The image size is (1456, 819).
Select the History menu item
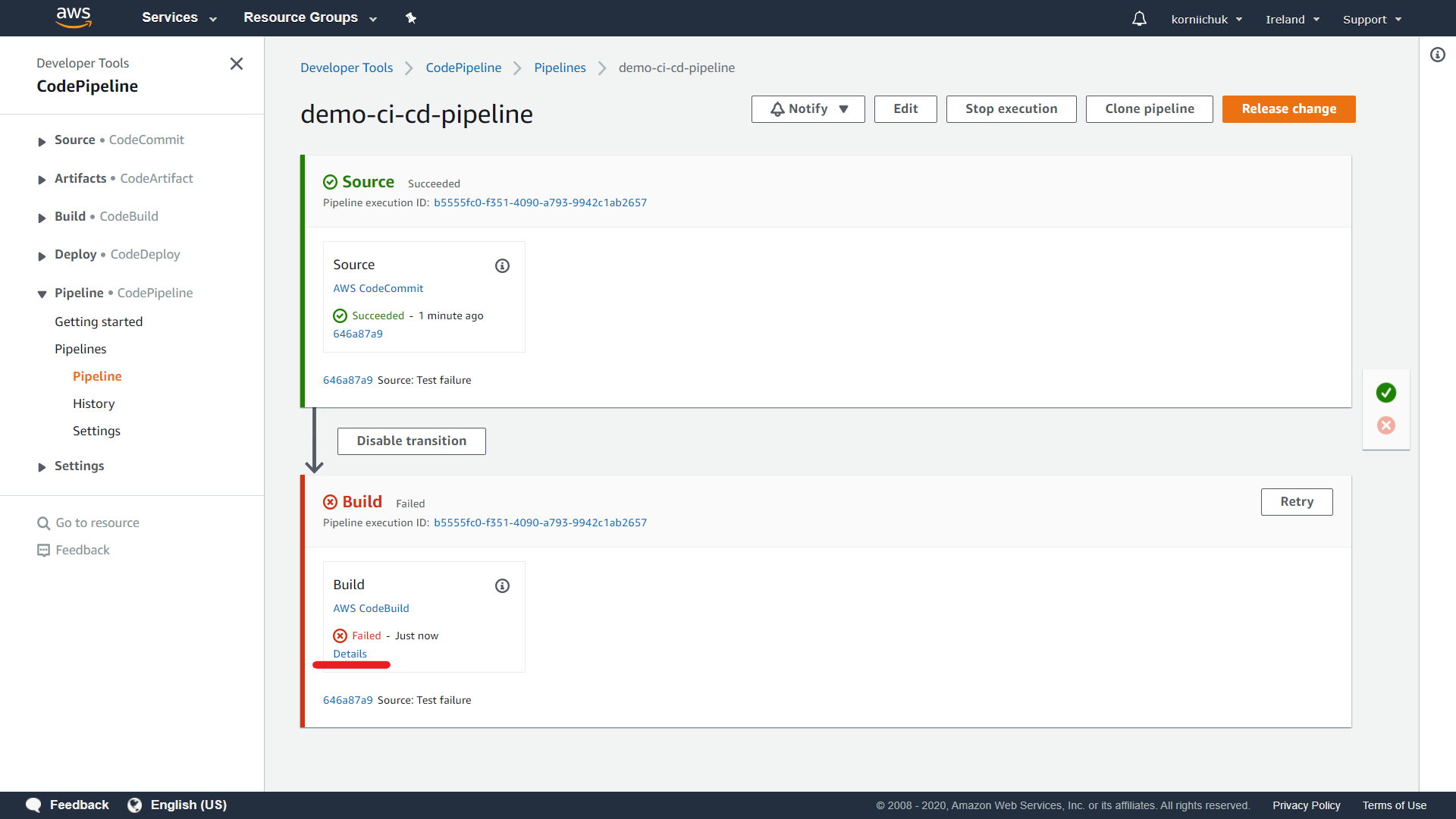[93, 403]
